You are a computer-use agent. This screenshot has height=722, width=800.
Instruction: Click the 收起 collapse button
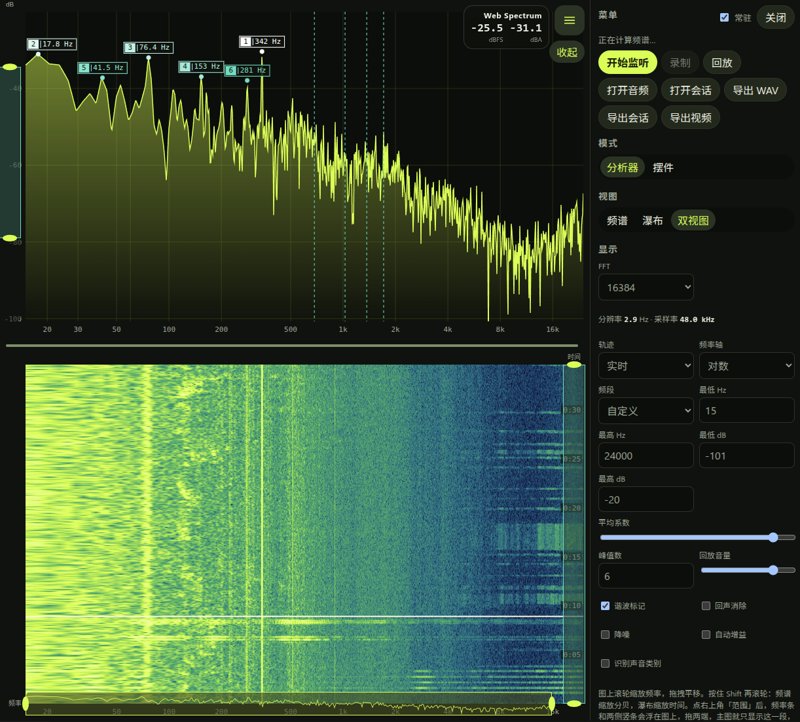566,52
